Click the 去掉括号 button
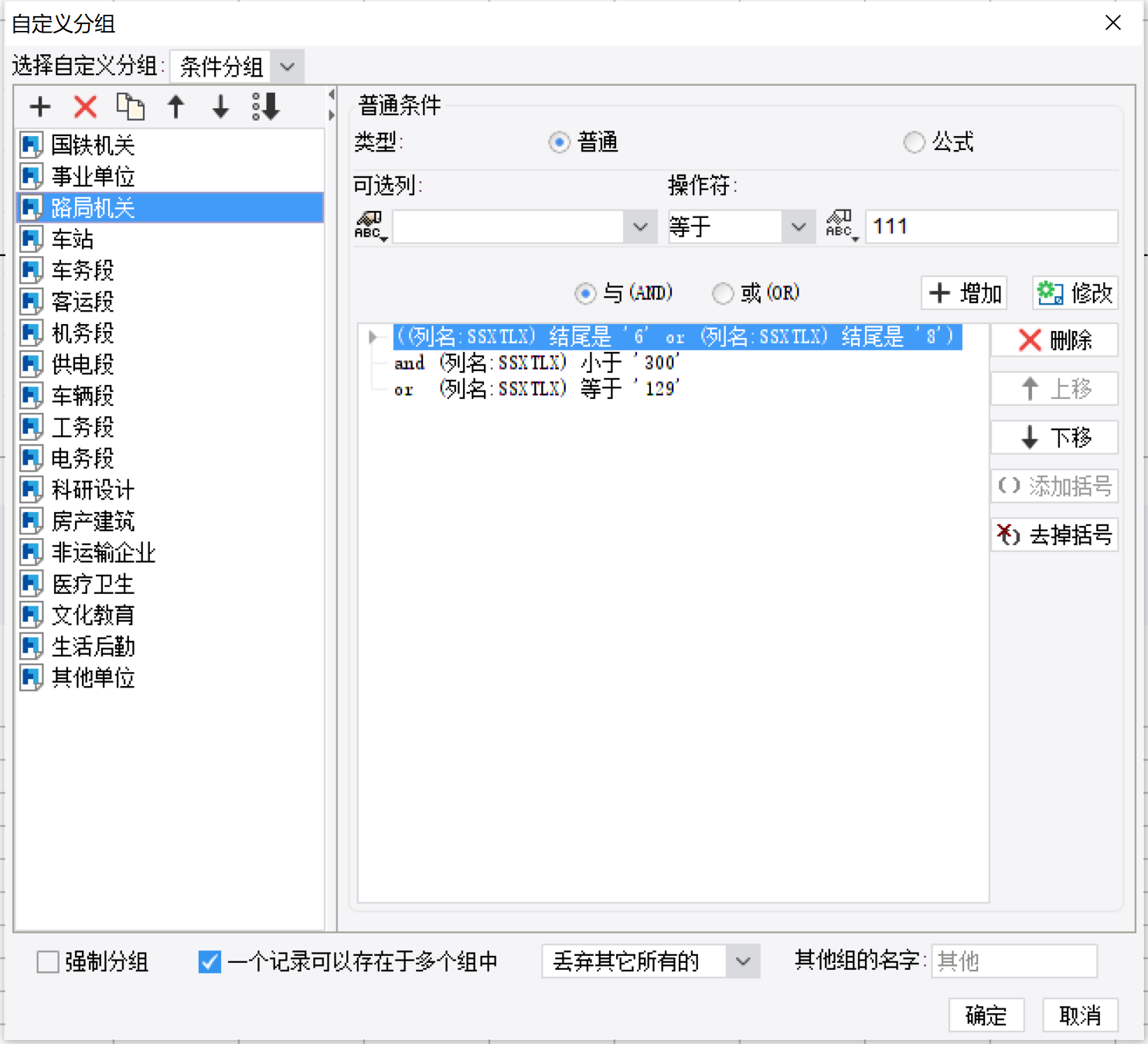 pyautogui.click(x=1054, y=535)
